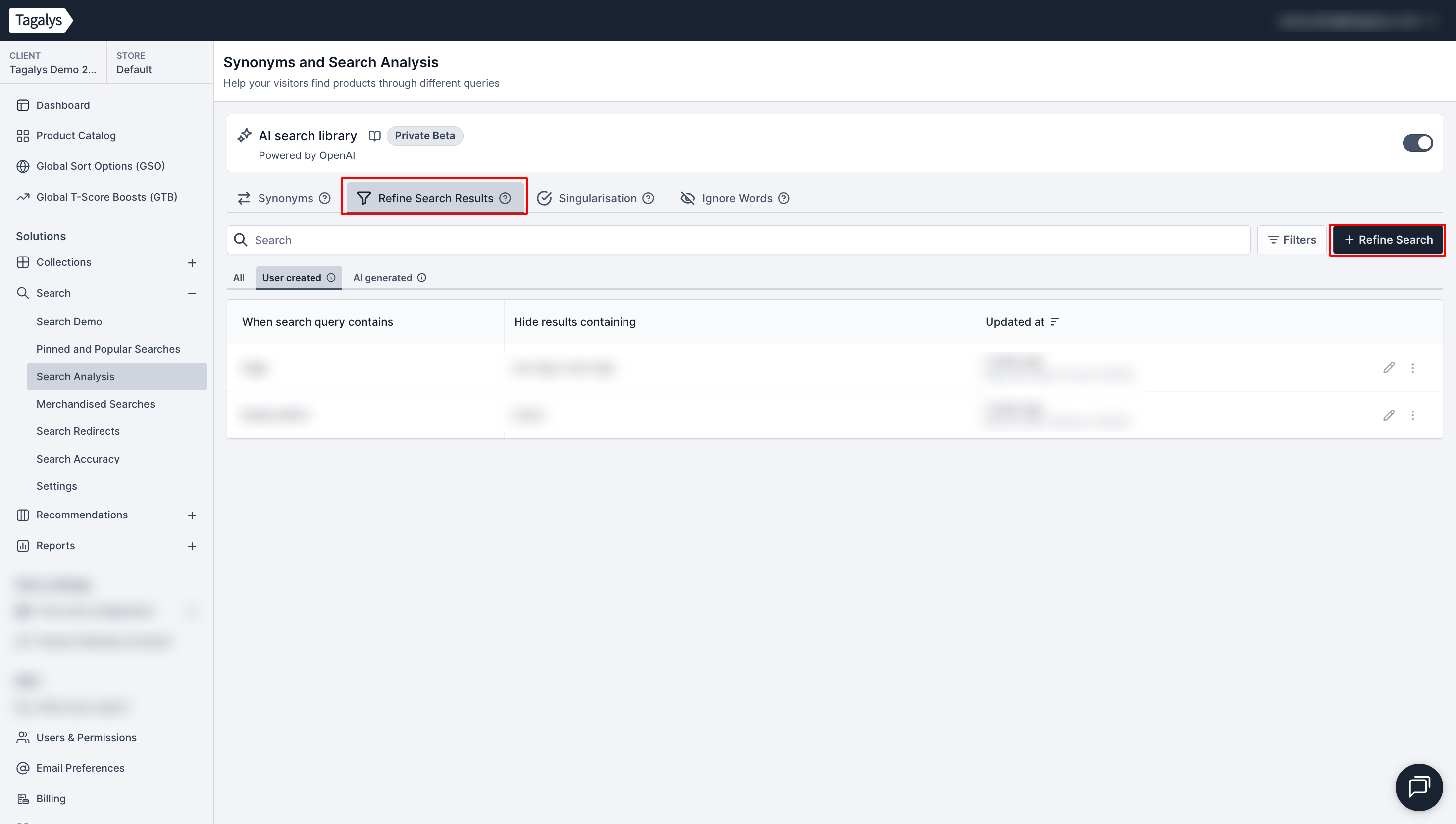The height and width of the screenshot is (824, 1456).
Task: Collapse the Search section in sidebar
Action: [x=192, y=293]
